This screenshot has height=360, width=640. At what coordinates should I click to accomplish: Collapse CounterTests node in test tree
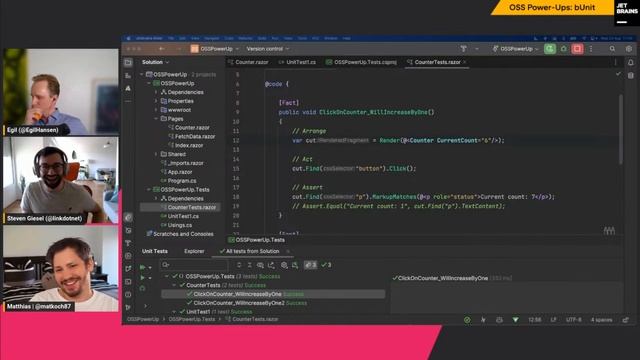pos(174,285)
